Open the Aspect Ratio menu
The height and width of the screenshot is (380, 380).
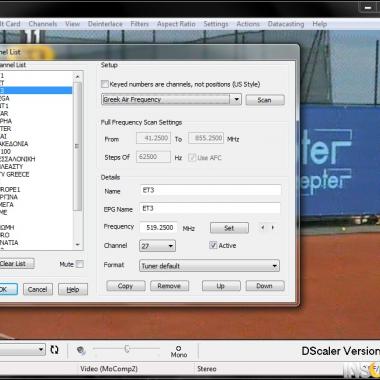click(x=176, y=24)
